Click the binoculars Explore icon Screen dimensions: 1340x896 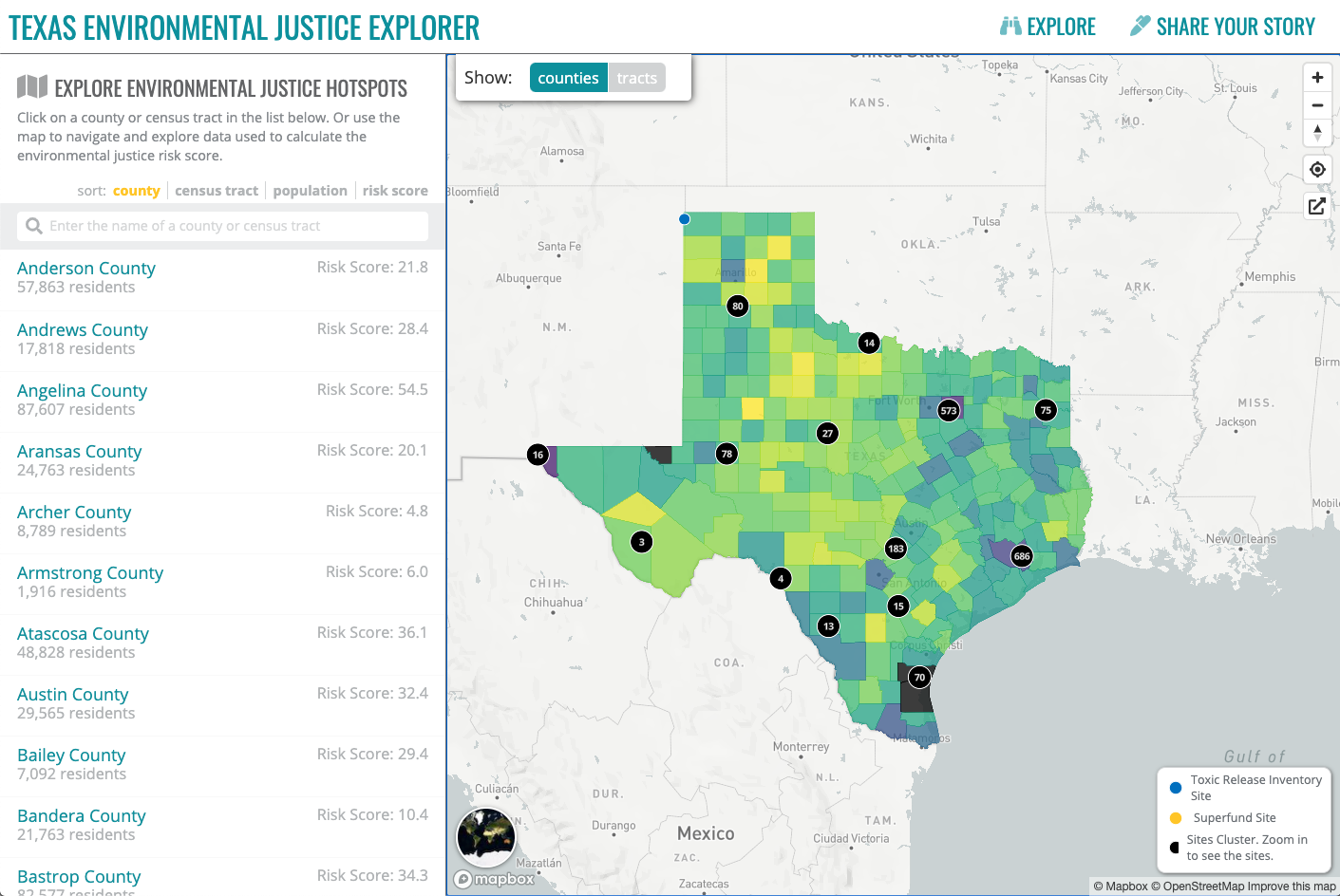tap(1010, 27)
